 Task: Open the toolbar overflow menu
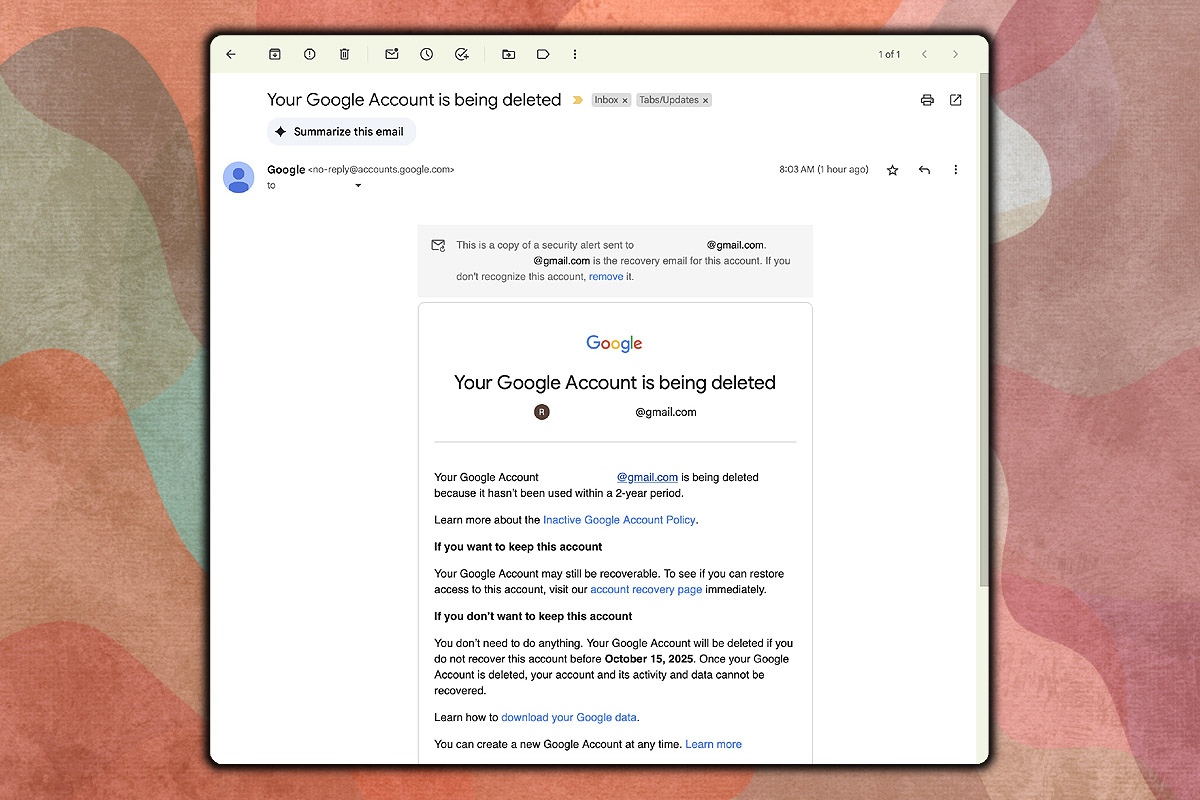click(x=575, y=54)
